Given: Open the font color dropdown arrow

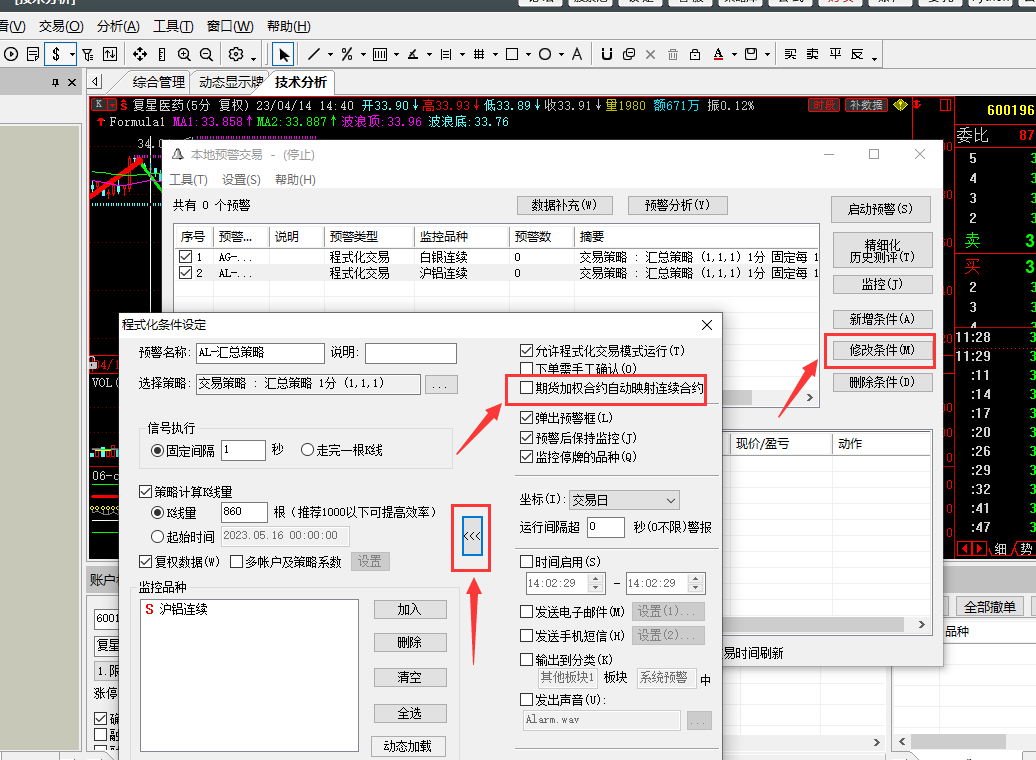Looking at the screenshot, I should pyautogui.click(x=733, y=55).
